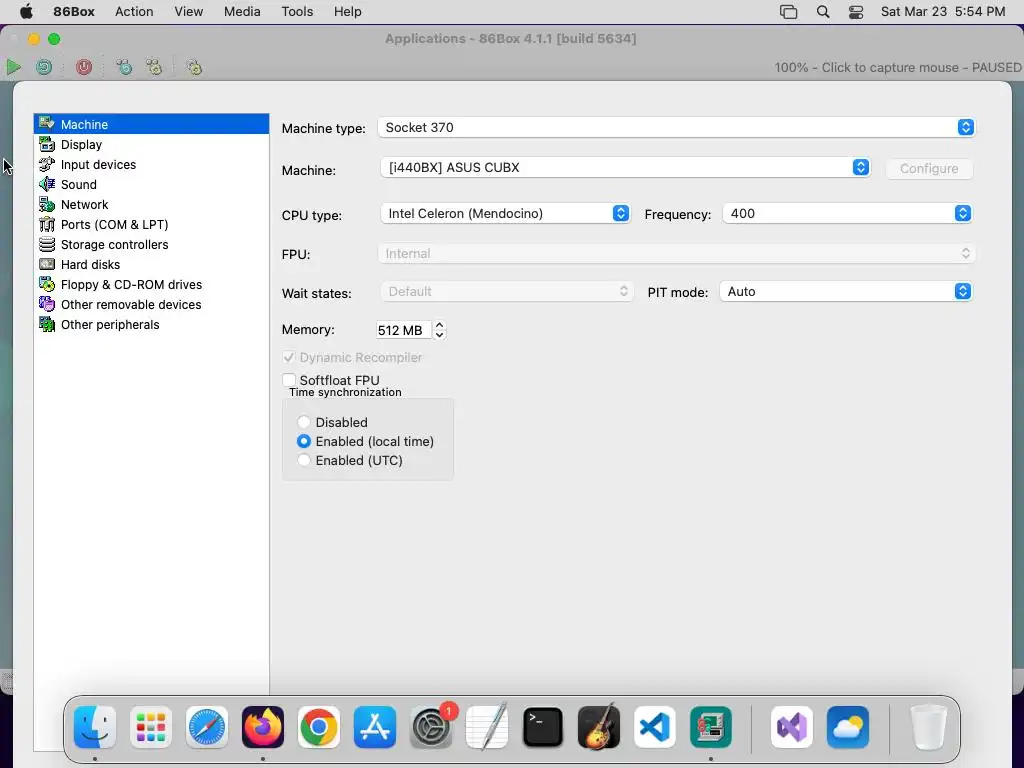
Task: Decrease memory with the stepper down arrow
Action: [x=440, y=335]
